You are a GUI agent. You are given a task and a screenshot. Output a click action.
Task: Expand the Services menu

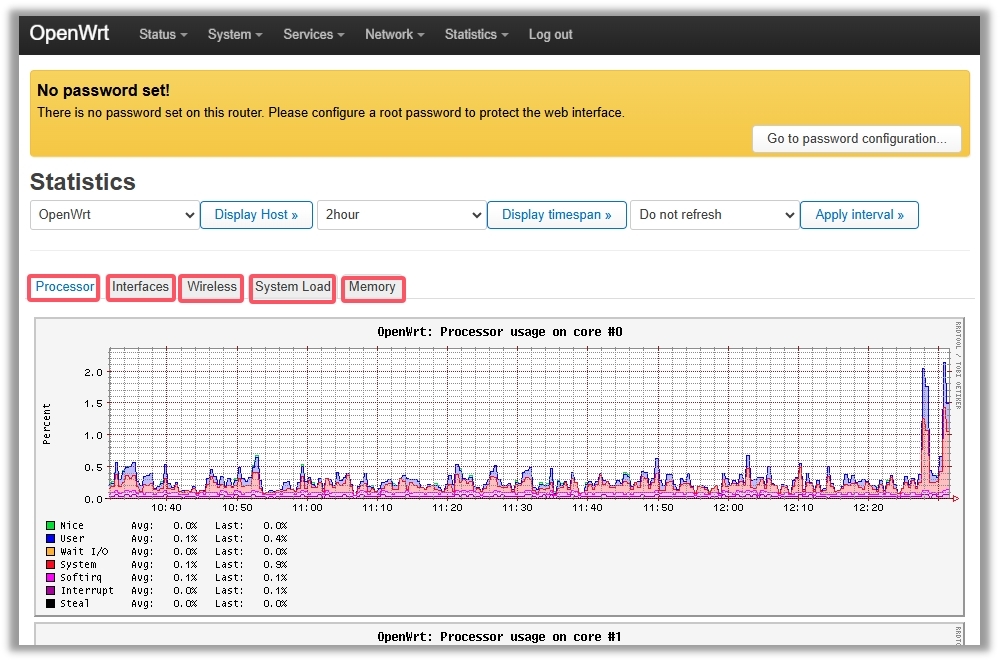[x=313, y=34]
